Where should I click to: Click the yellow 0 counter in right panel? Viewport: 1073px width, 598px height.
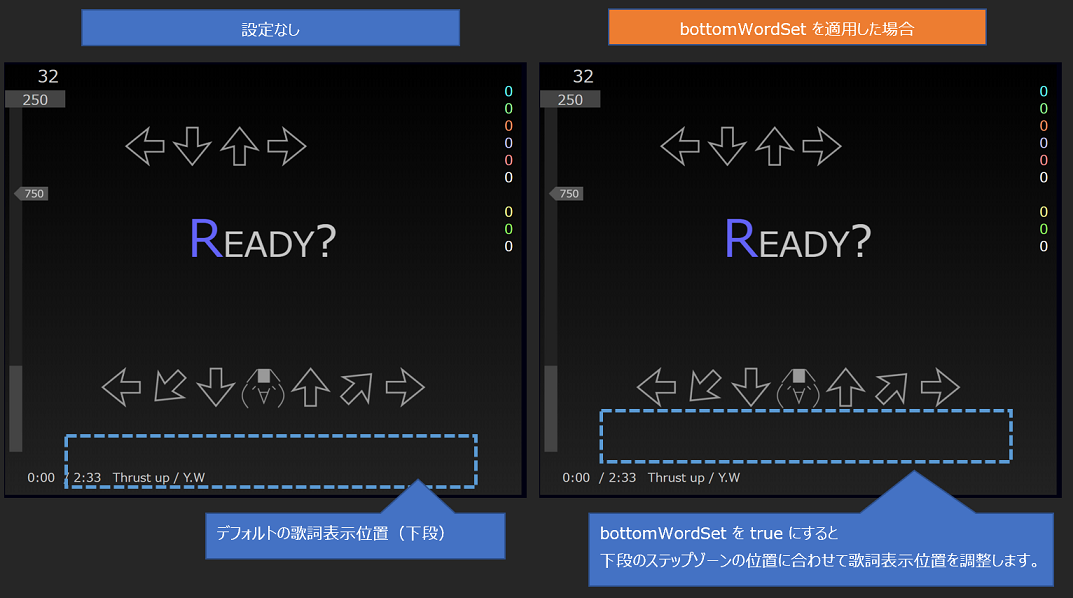1044,212
